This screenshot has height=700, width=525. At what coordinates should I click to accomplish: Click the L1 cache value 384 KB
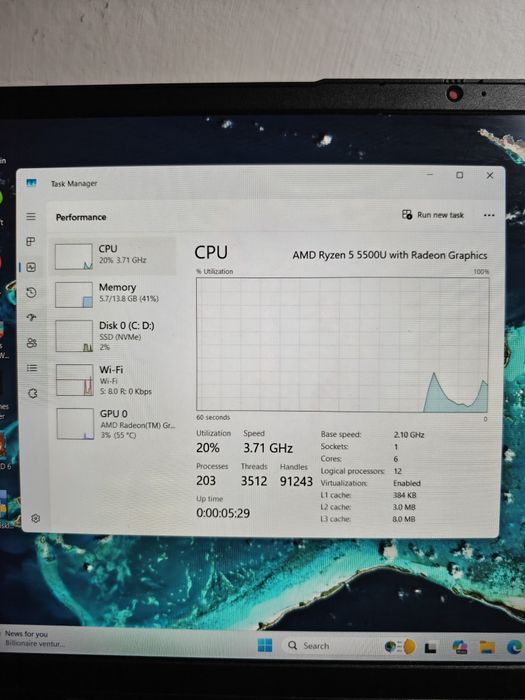(404, 495)
